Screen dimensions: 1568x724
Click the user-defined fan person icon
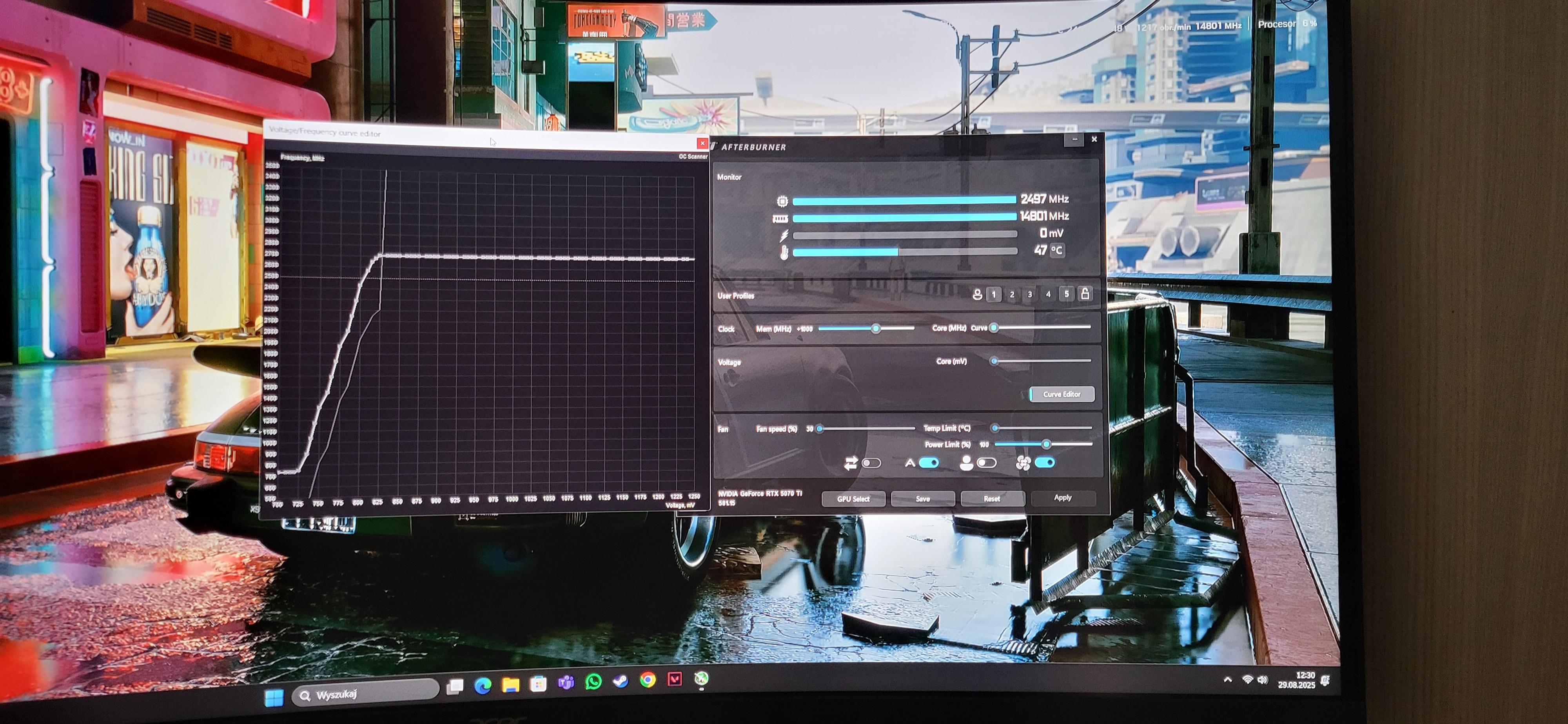tap(966, 463)
